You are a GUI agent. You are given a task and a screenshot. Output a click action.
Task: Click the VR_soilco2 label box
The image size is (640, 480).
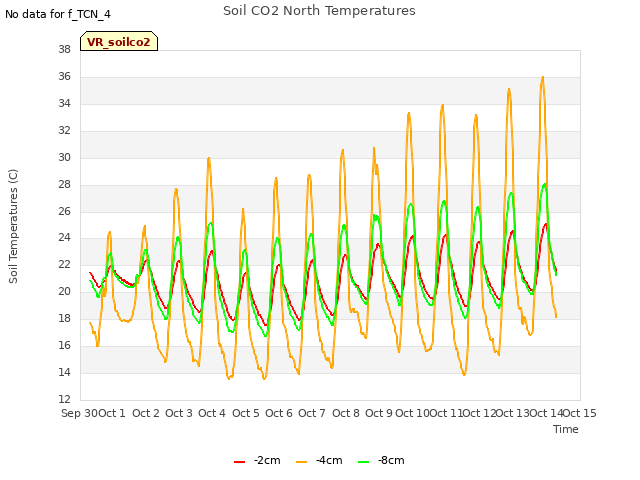[x=119, y=41]
